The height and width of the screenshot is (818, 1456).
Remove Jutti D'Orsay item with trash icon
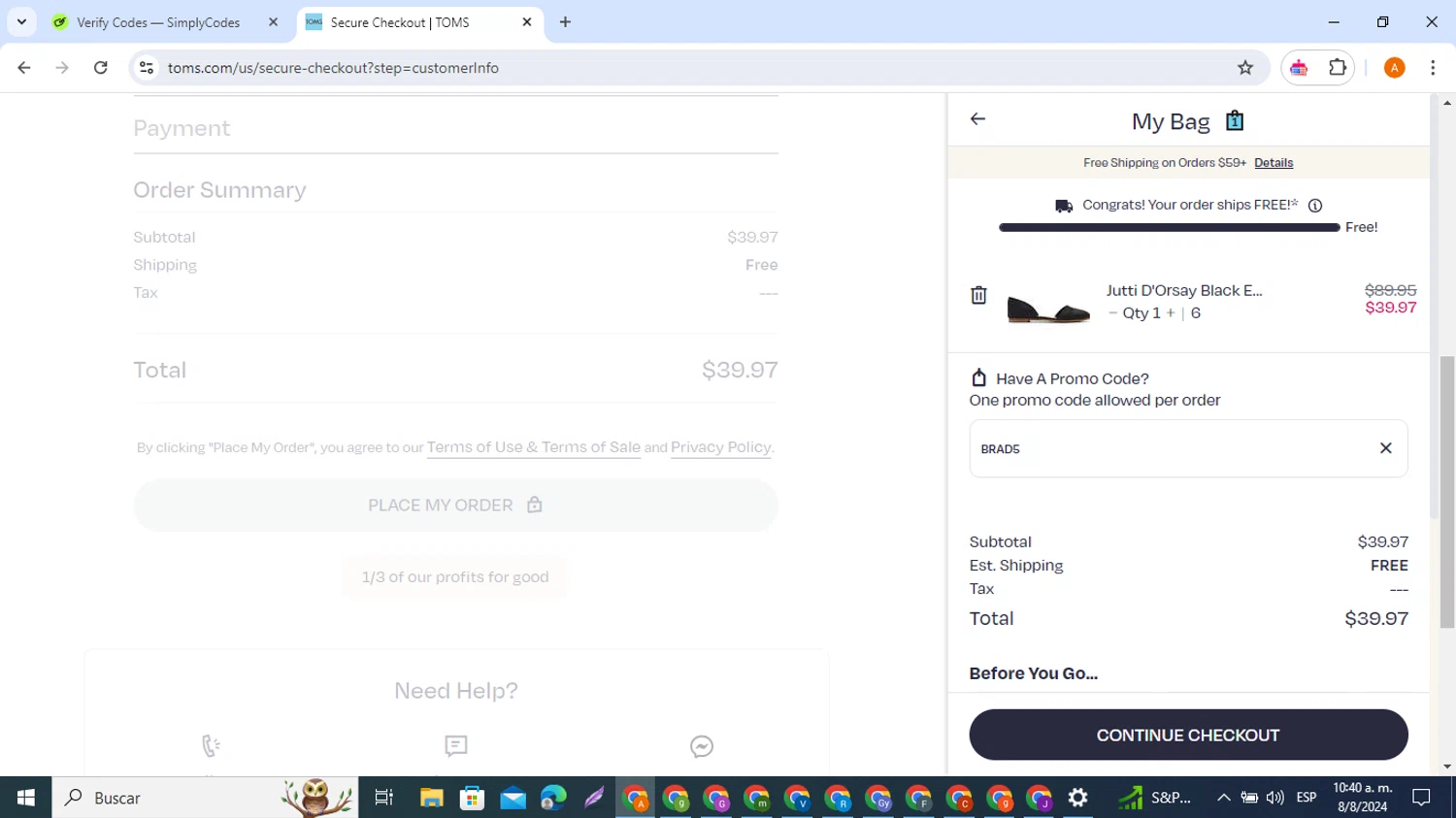click(978, 295)
